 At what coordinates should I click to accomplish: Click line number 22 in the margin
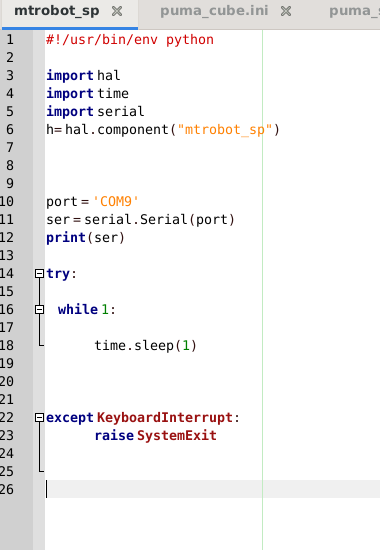point(7,417)
